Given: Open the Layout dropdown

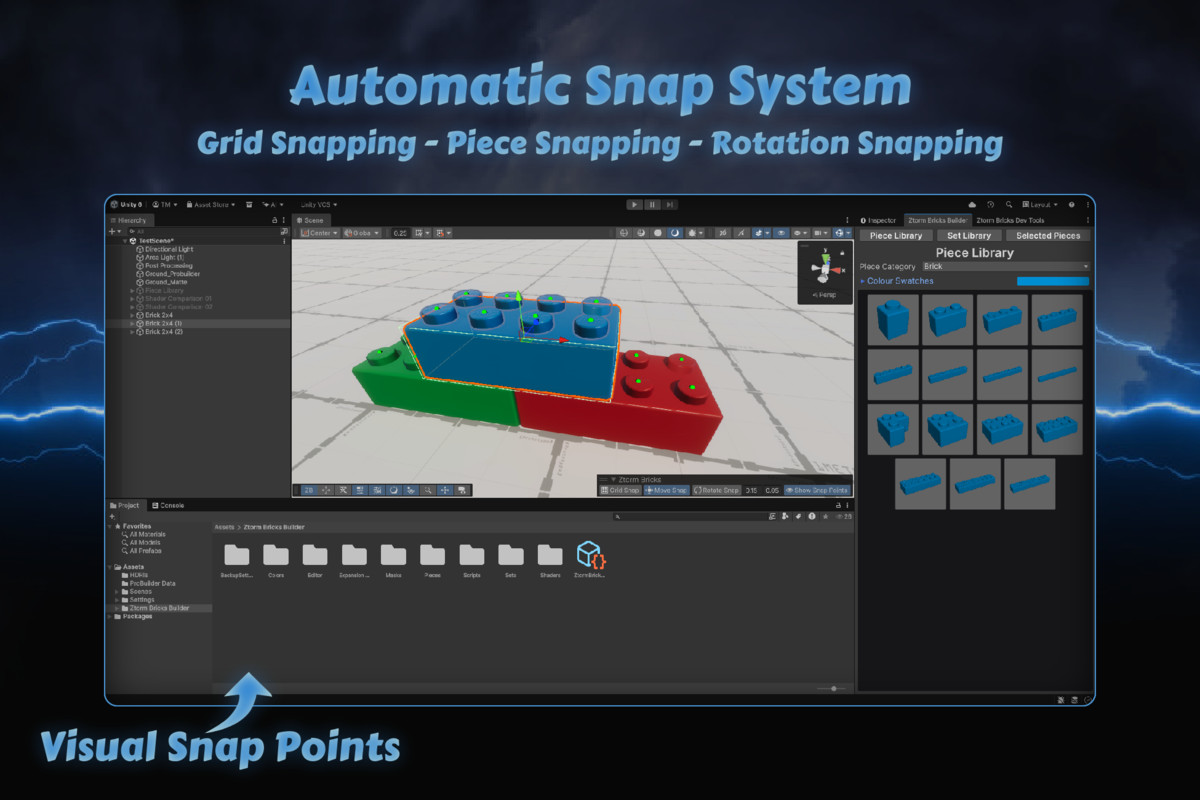Looking at the screenshot, I should coord(1041,204).
